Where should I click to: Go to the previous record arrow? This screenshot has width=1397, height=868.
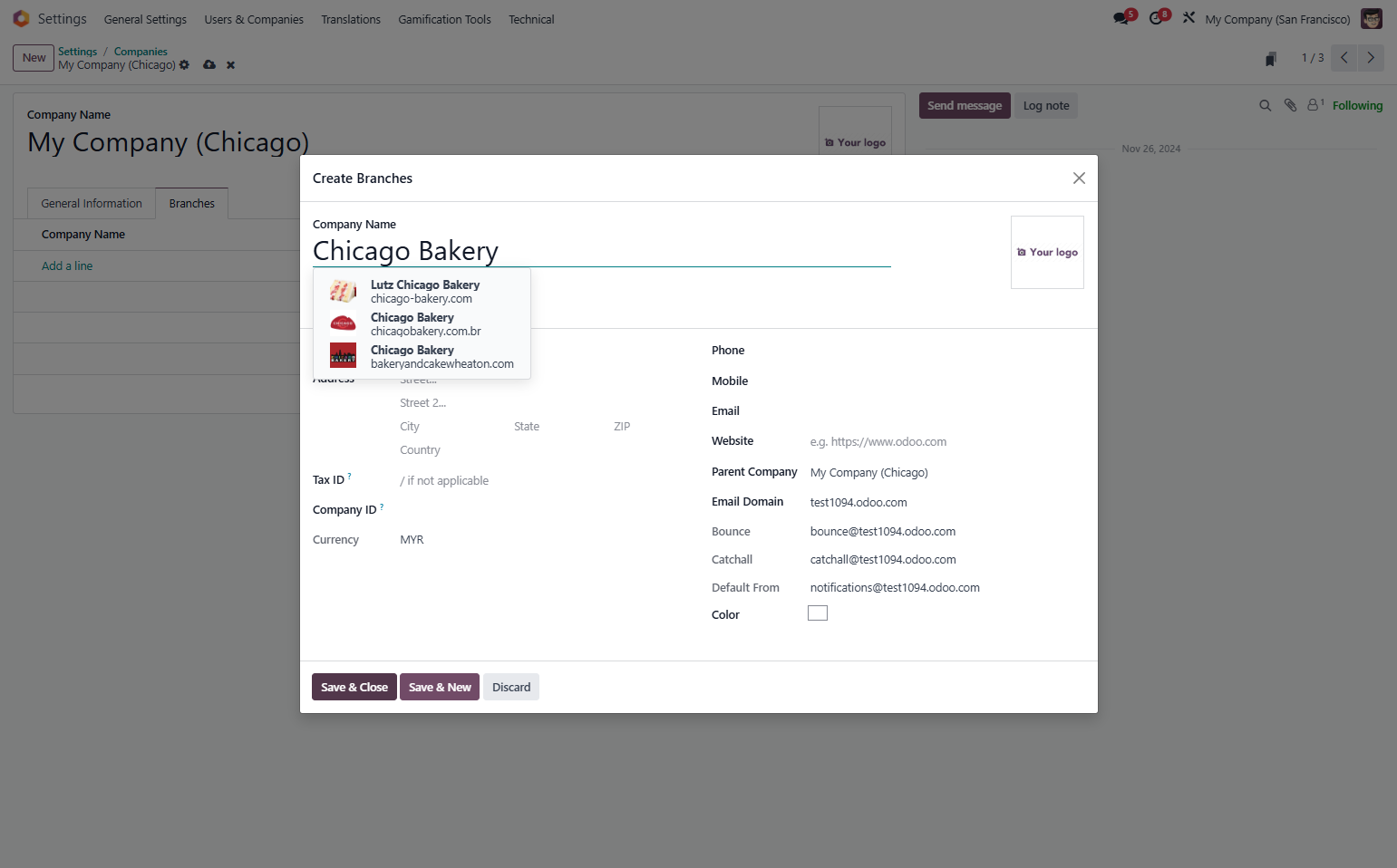[x=1344, y=58]
